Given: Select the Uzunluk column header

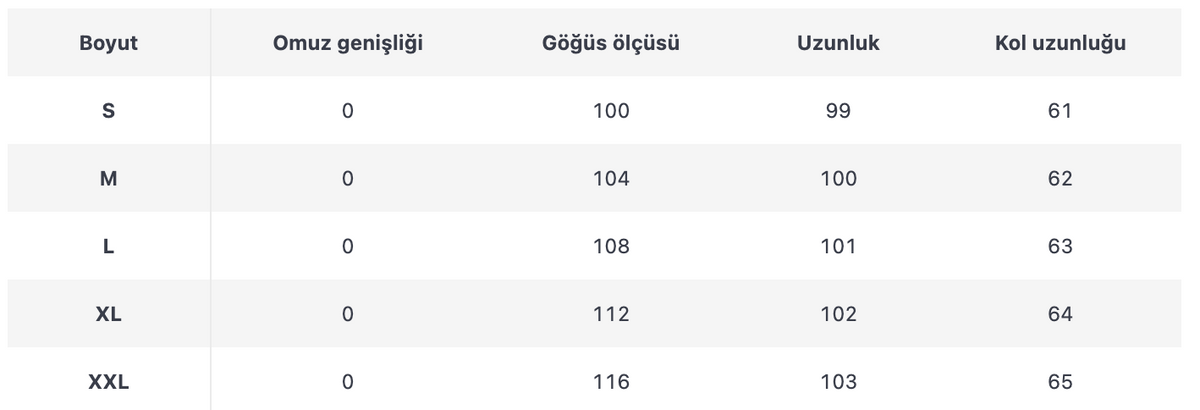Looking at the screenshot, I should click(x=838, y=44).
